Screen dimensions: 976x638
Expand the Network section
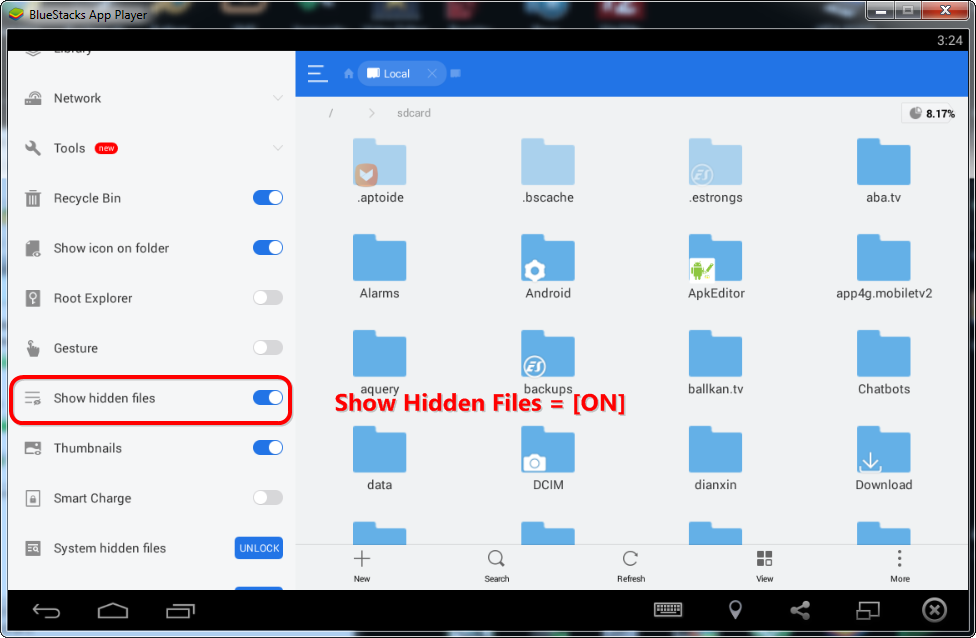(277, 98)
